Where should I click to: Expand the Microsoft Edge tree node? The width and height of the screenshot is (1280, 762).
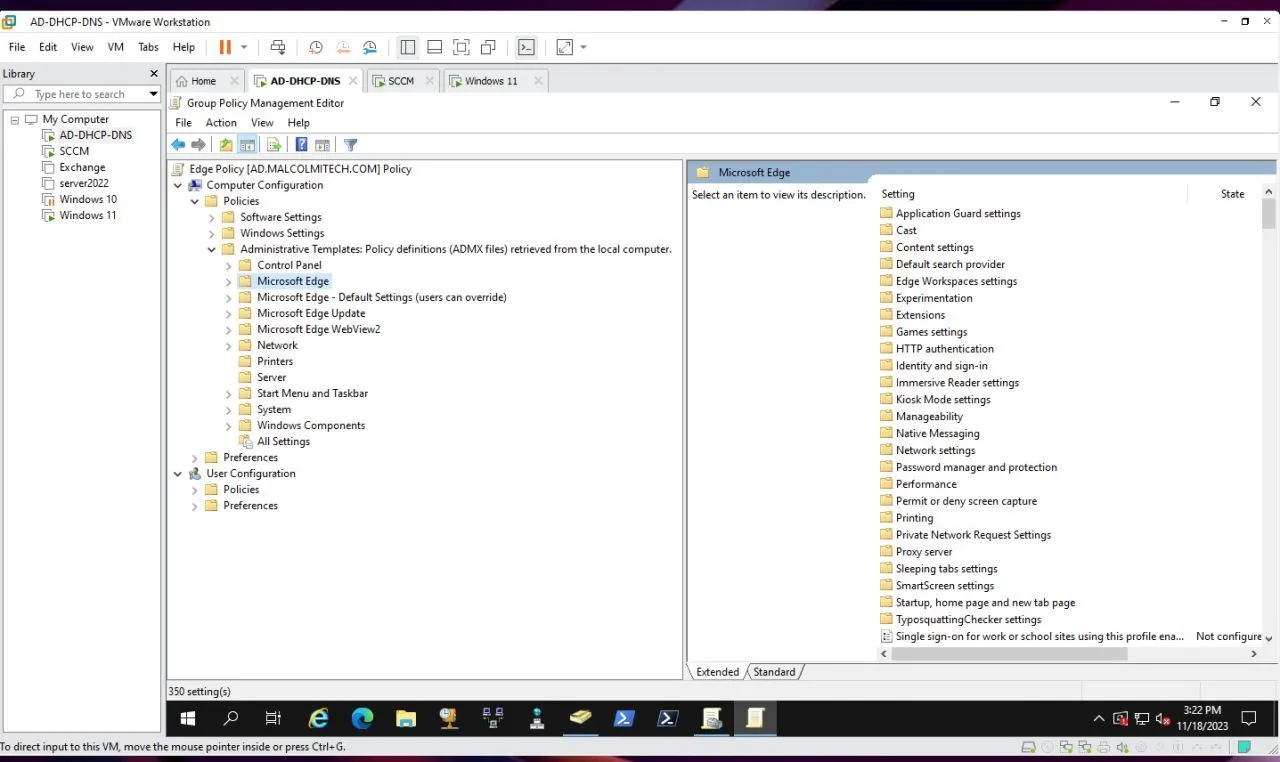tap(228, 282)
